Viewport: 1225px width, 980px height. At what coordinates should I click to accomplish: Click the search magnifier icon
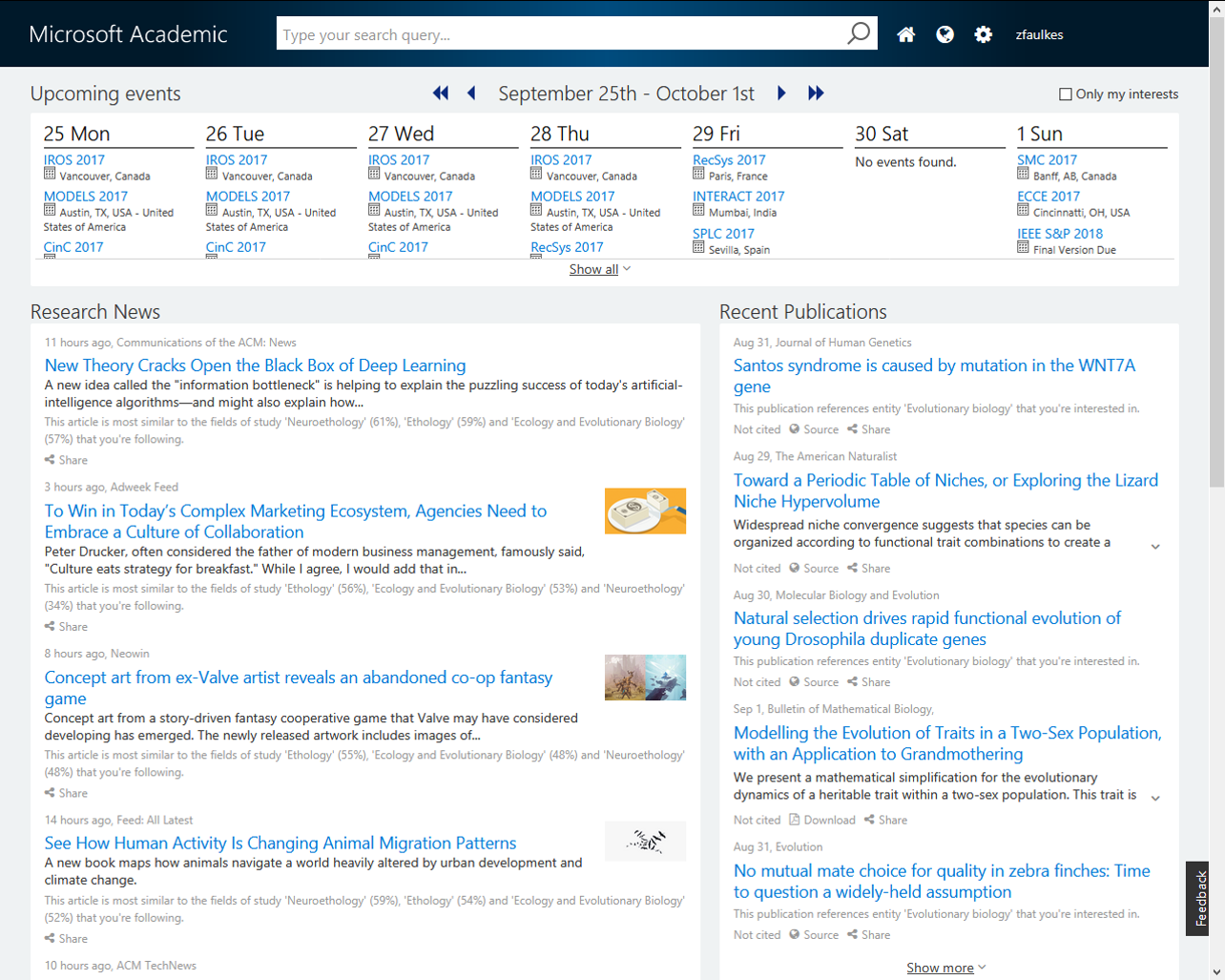[x=859, y=33]
